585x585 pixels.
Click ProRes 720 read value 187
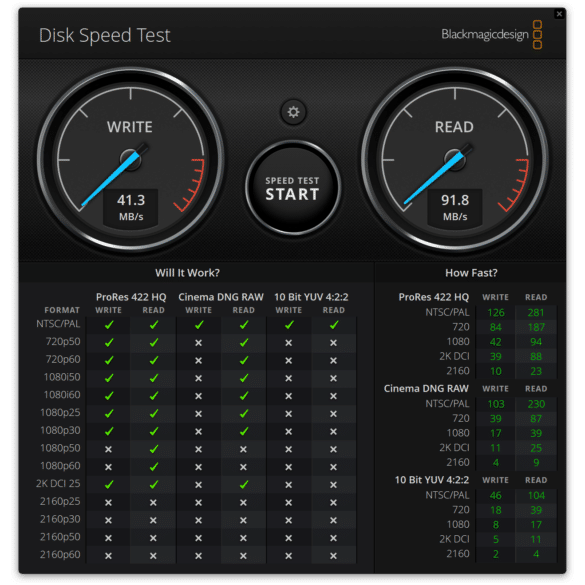(x=536, y=327)
